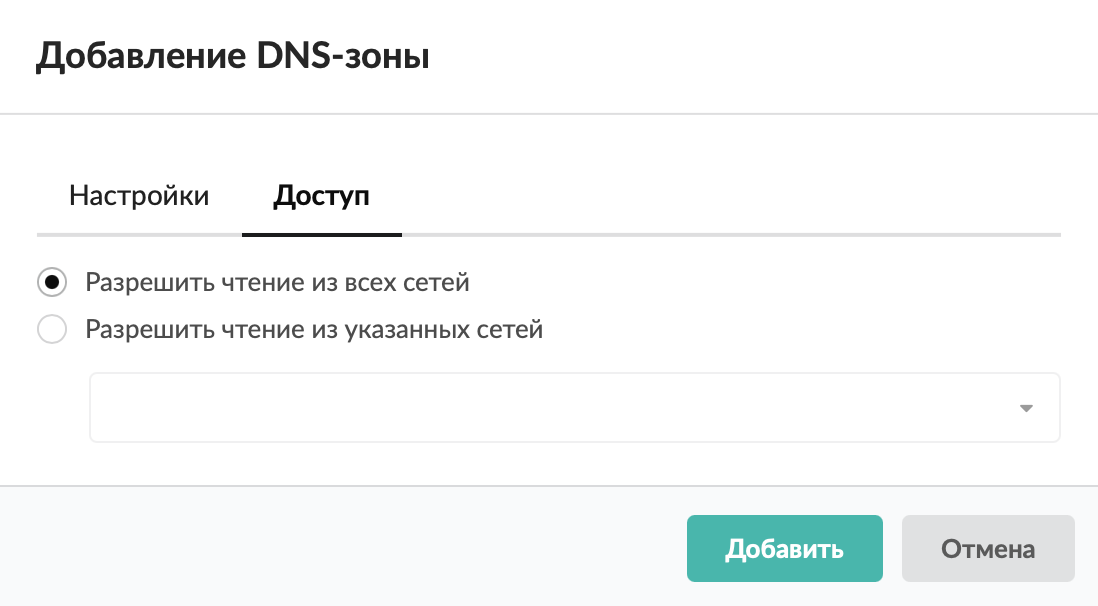Cancel adding the DNS zone
Viewport: 1098px width, 606px height.
point(987,549)
